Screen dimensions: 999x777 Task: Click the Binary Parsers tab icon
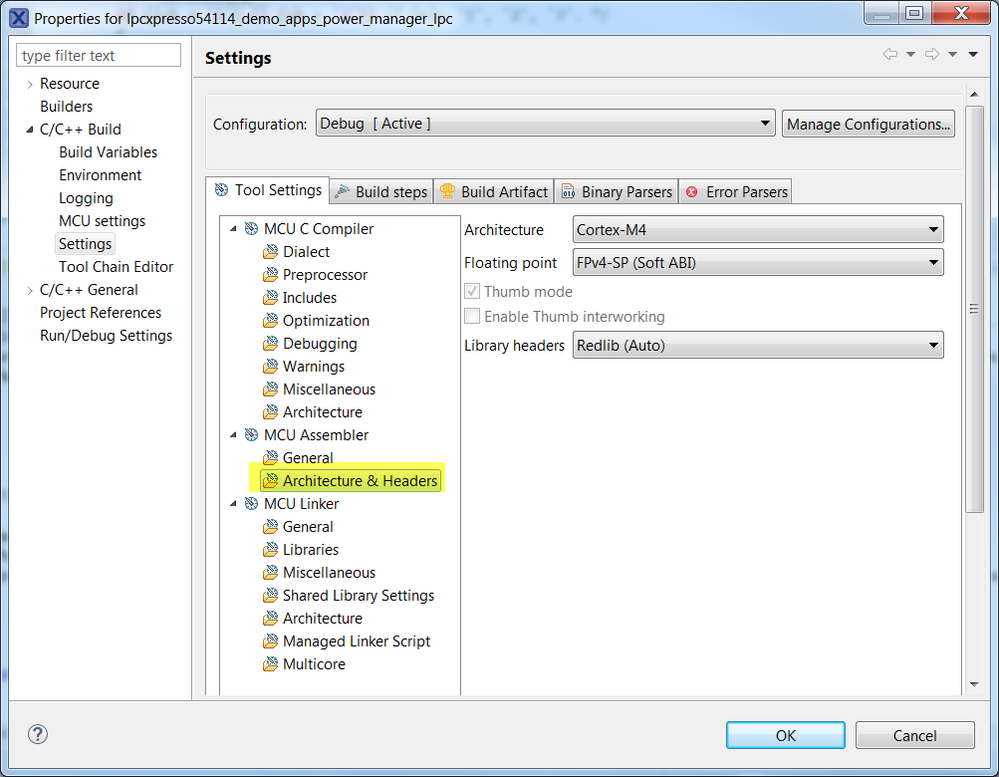click(568, 192)
